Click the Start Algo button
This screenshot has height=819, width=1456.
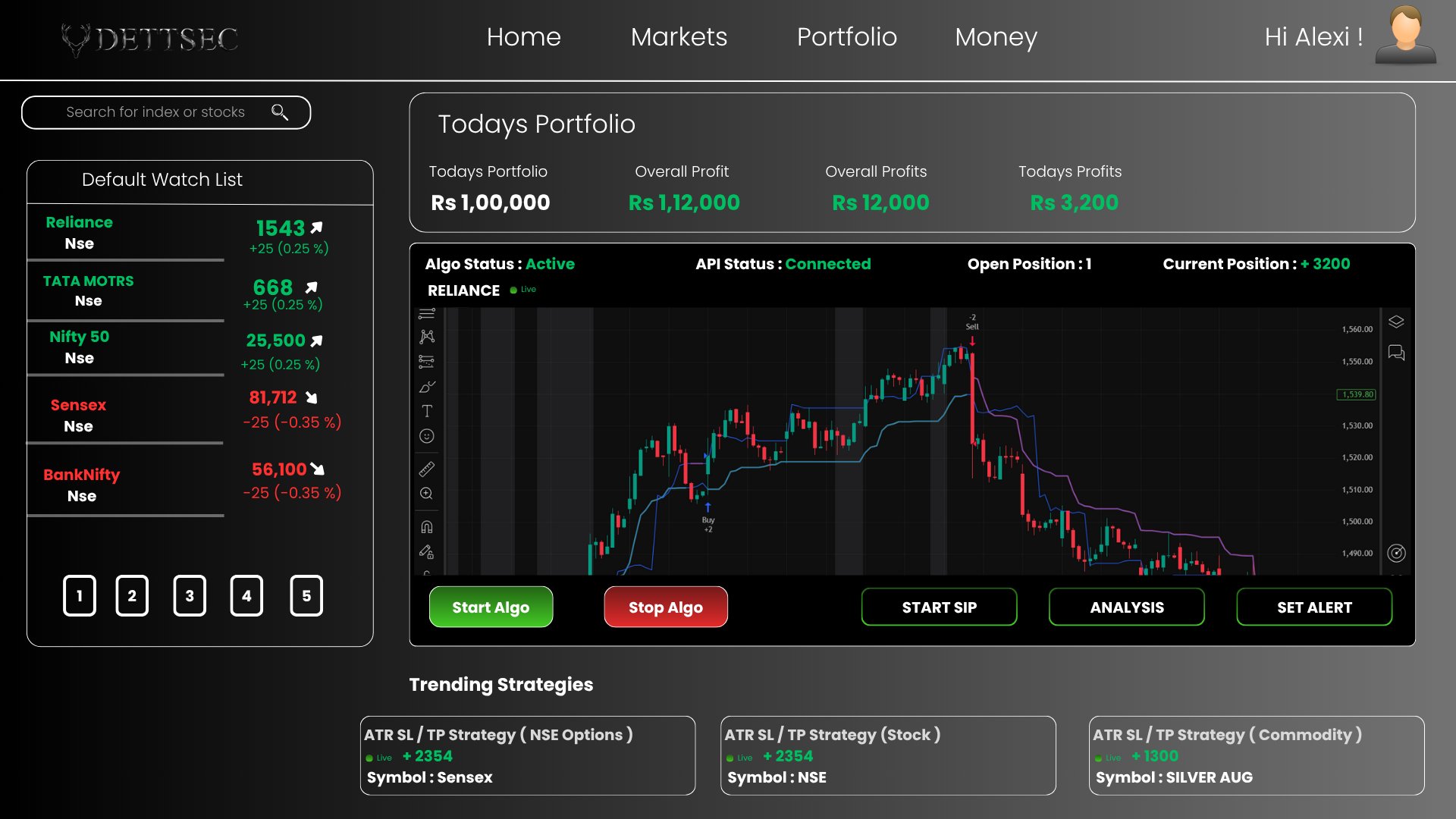[x=491, y=607]
